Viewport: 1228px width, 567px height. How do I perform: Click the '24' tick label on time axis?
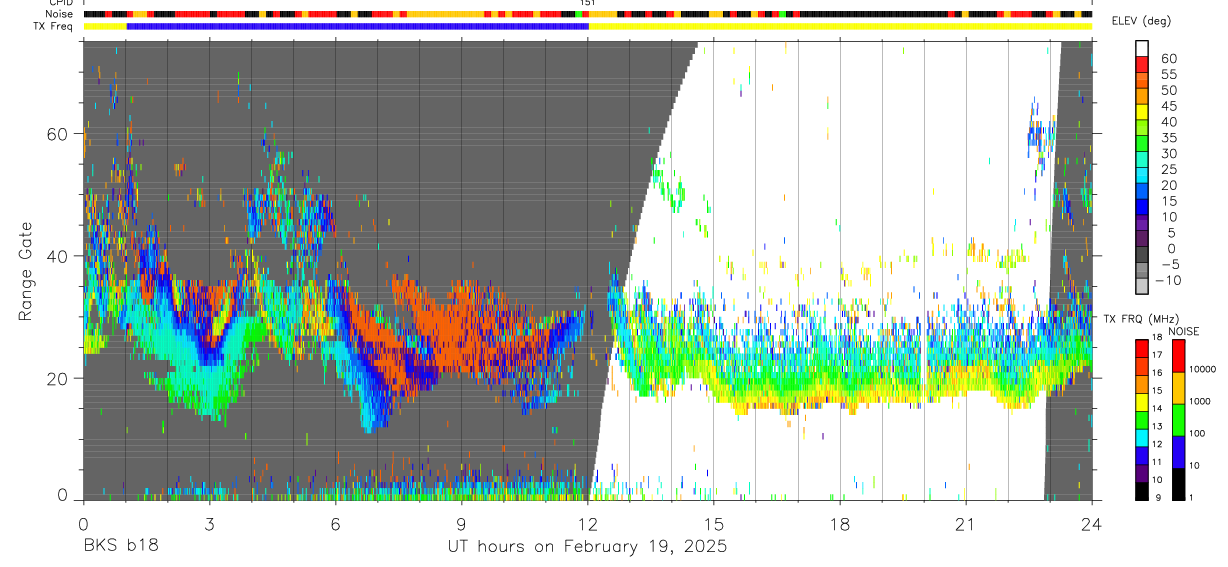point(1092,523)
